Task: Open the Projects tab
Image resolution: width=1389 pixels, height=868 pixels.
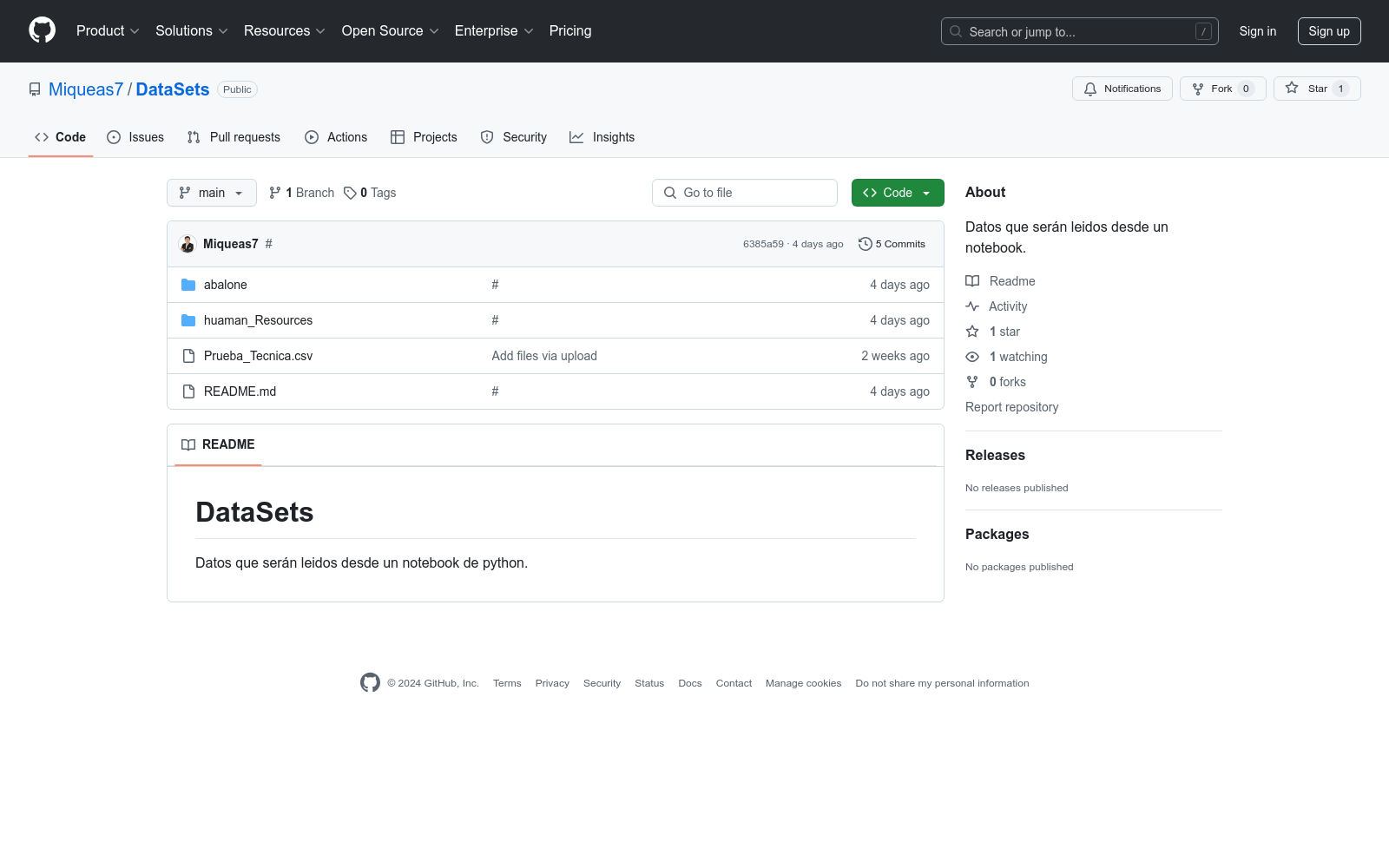Action: (x=424, y=137)
